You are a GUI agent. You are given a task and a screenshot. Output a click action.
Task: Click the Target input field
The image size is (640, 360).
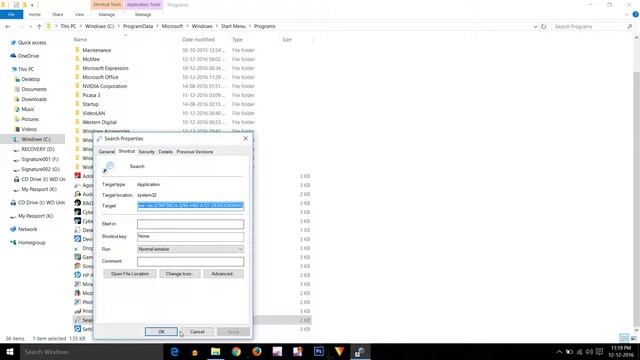pos(190,206)
